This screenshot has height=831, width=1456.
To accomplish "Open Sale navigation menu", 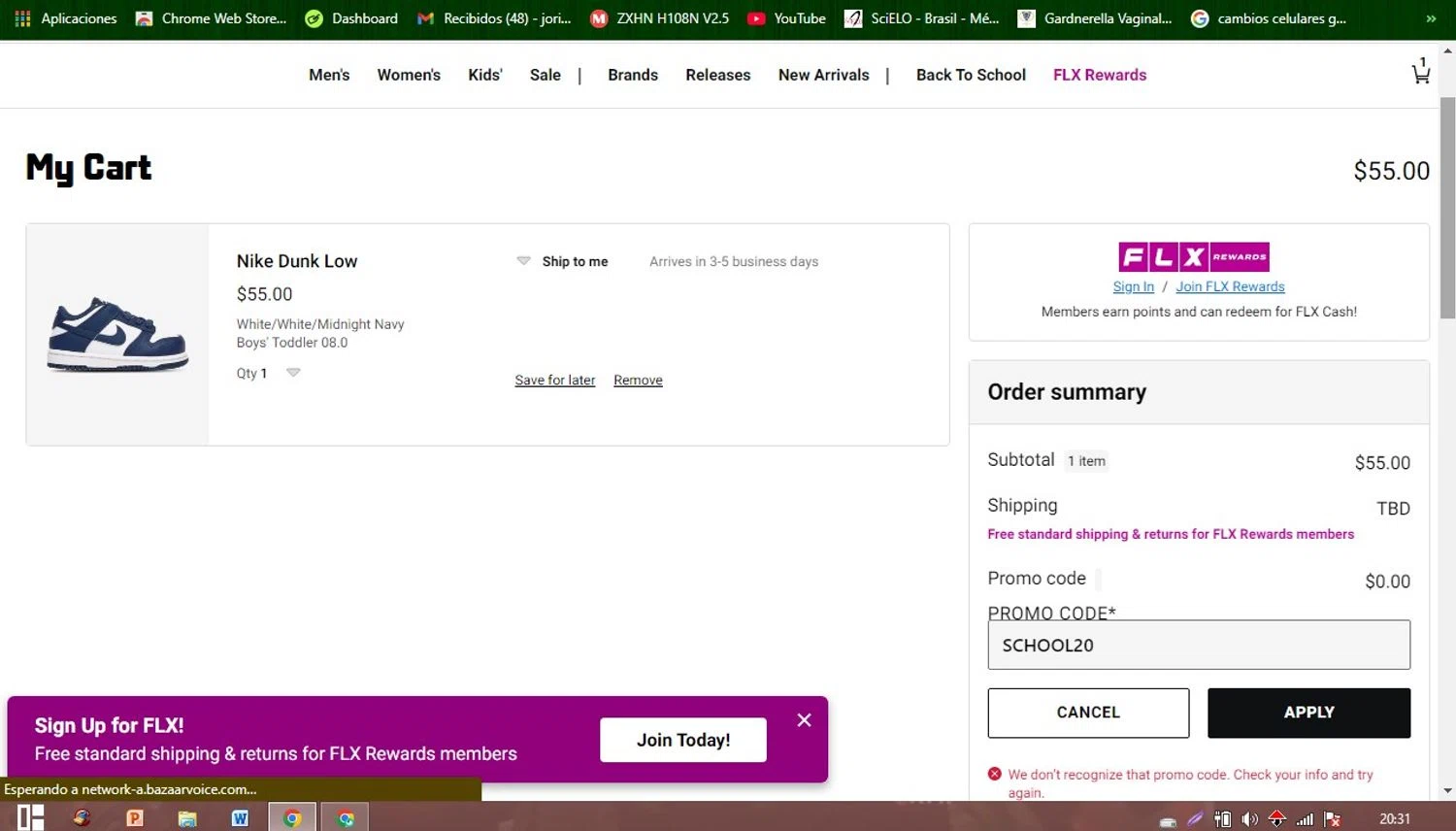I will coord(546,75).
